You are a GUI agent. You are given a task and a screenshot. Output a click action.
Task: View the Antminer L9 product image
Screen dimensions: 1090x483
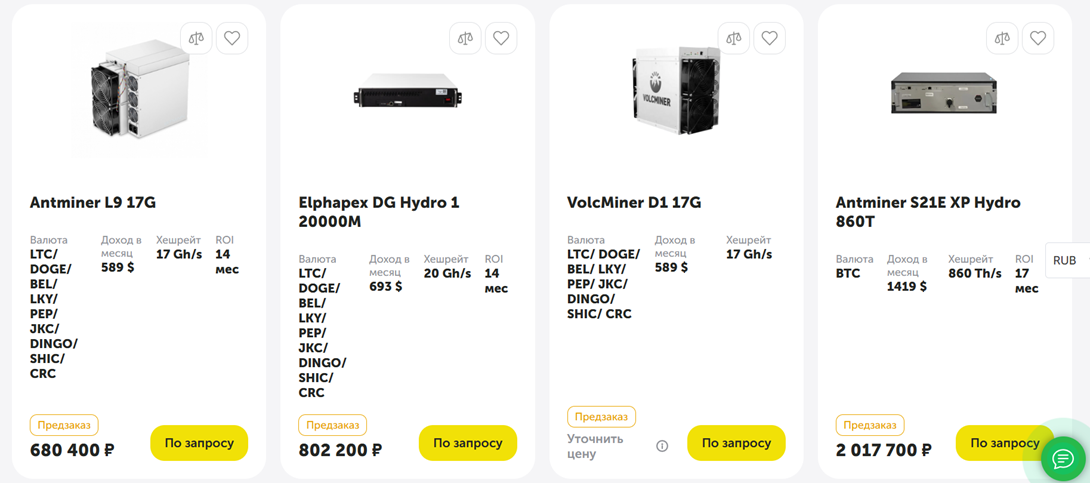click(139, 97)
